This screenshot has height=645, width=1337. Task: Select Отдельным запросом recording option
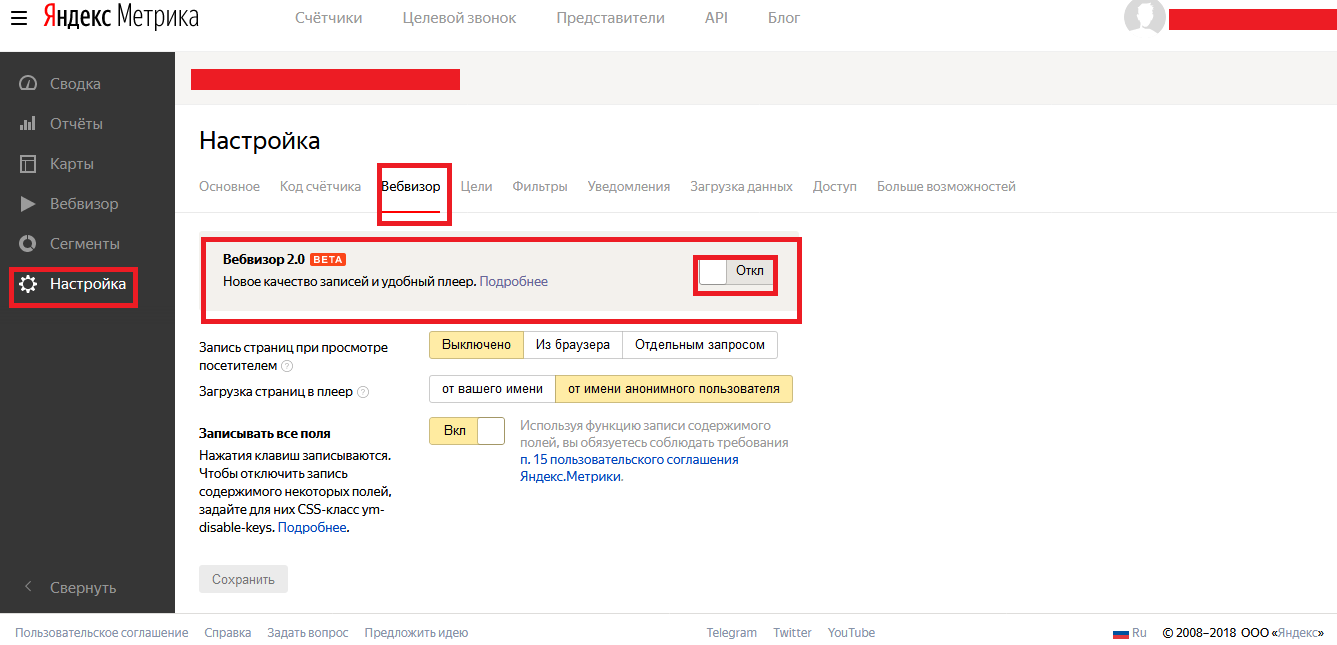point(700,345)
